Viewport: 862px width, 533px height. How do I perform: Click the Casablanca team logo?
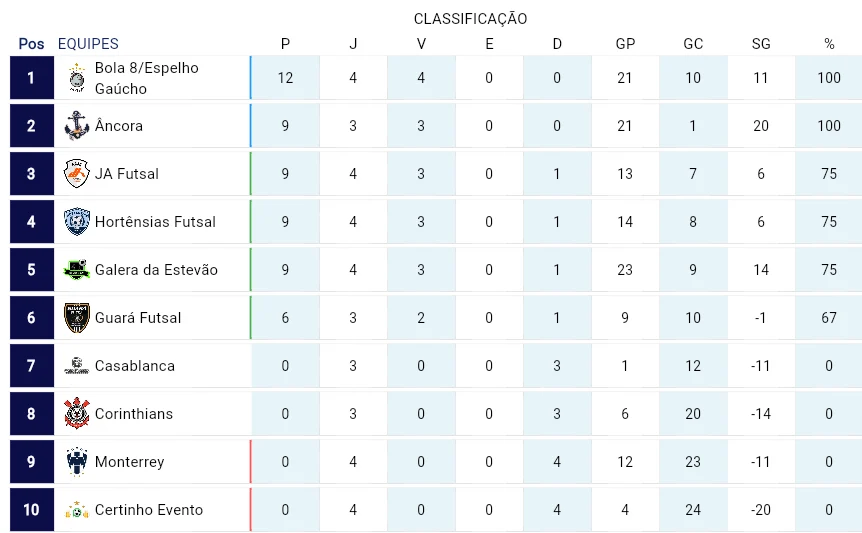pyautogui.click(x=77, y=365)
